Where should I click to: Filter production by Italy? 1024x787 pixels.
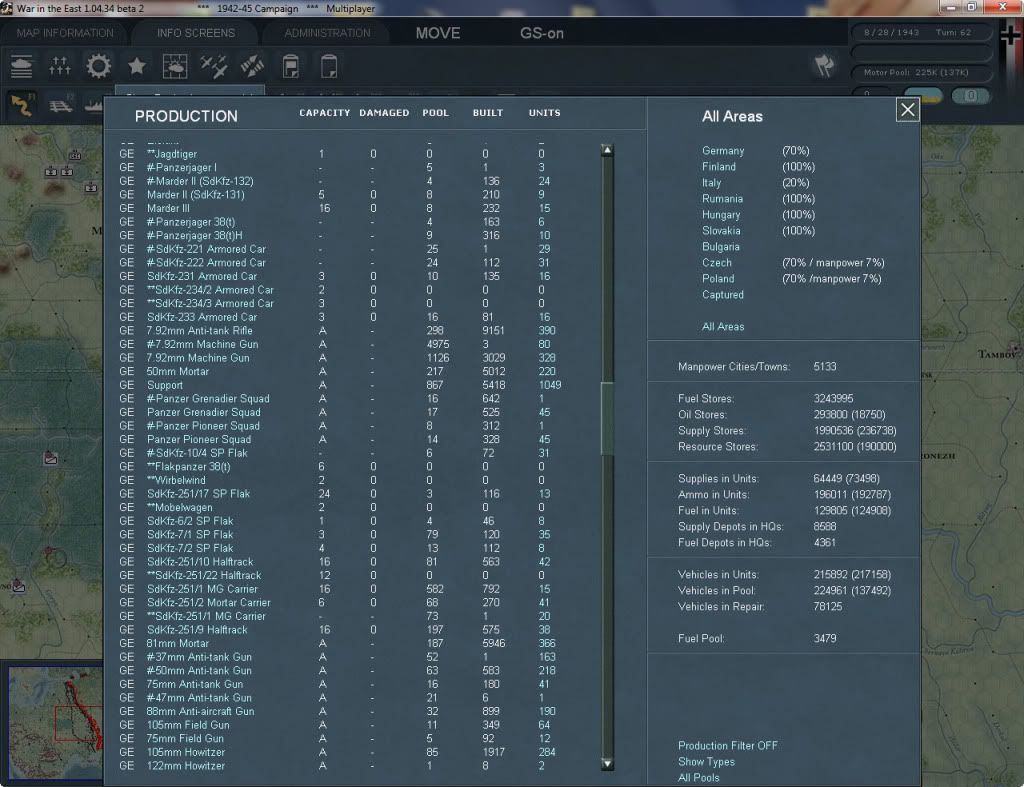click(x=711, y=183)
